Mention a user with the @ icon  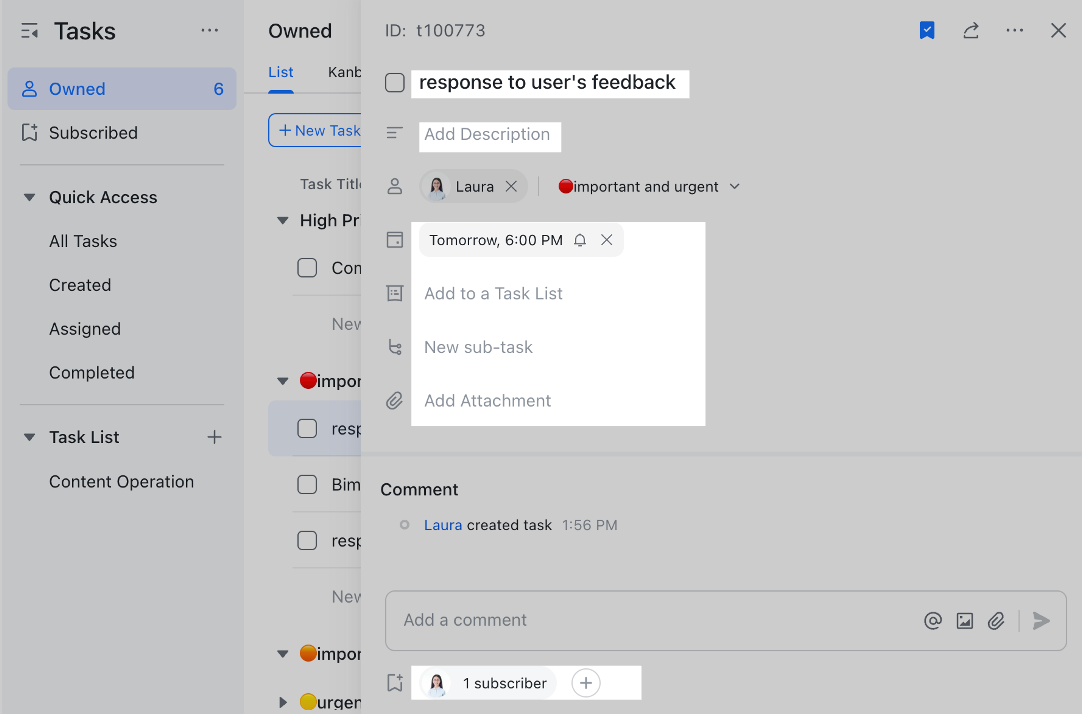932,620
